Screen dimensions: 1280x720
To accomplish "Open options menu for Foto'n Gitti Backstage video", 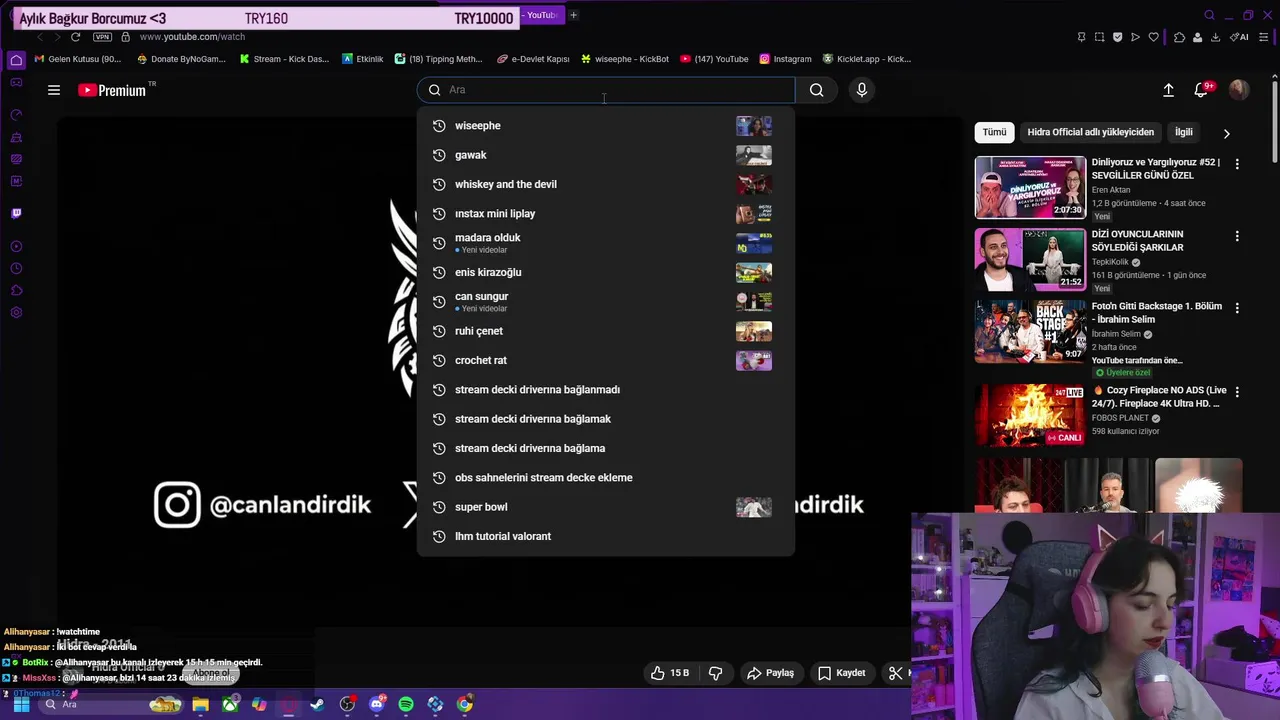I will (1237, 308).
